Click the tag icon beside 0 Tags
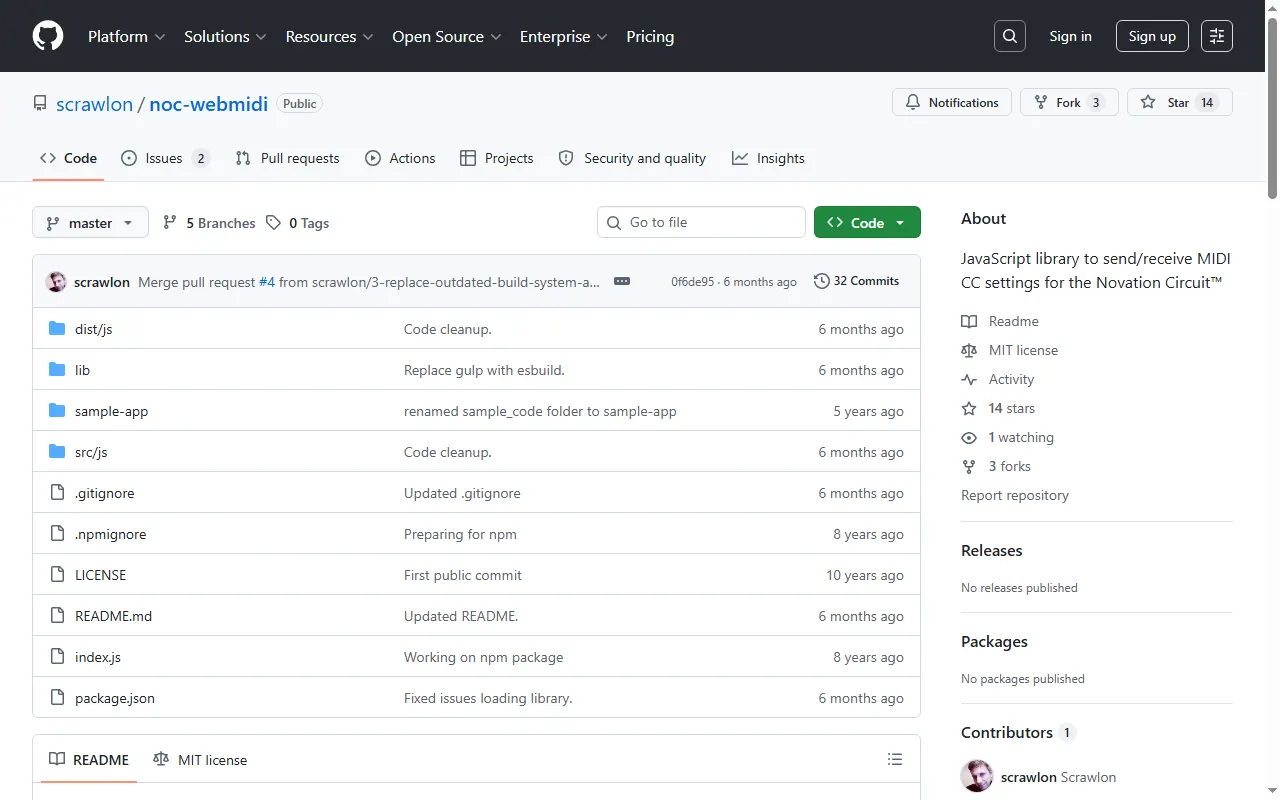 pos(274,223)
